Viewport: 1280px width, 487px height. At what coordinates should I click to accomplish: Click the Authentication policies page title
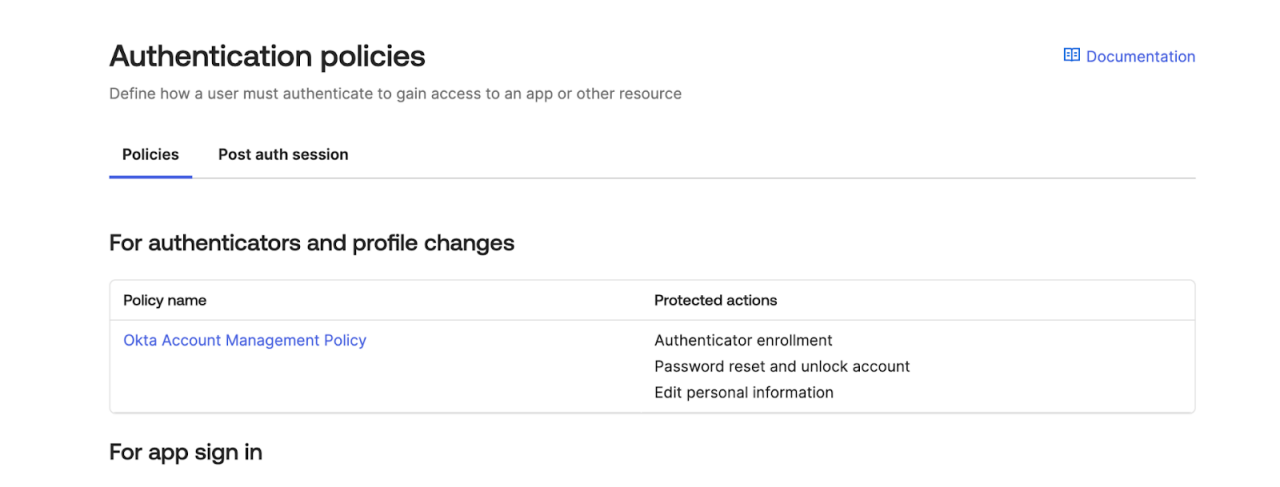click(267, 57)
